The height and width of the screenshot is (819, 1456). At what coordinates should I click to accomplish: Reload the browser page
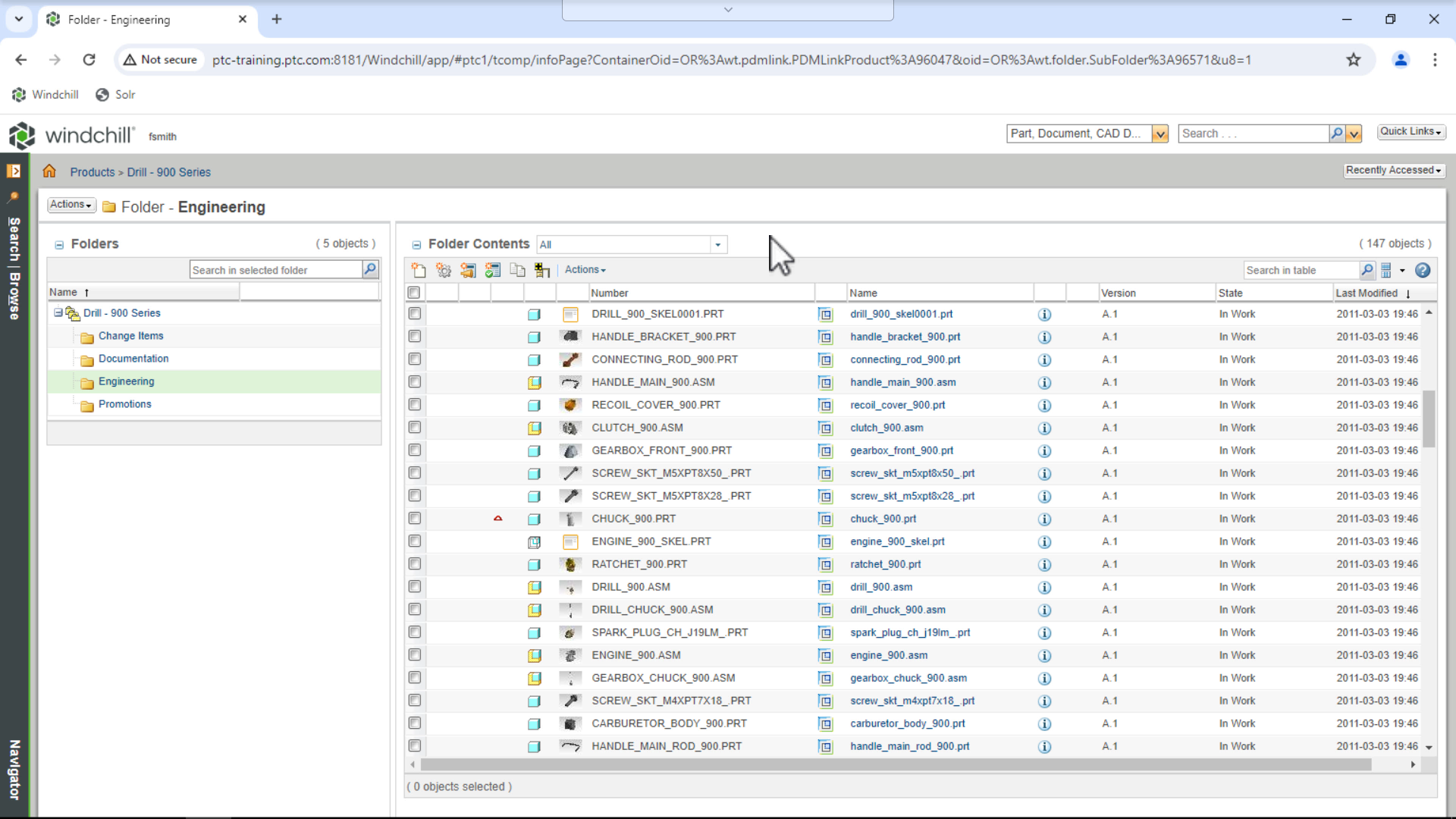coord(89,60)
